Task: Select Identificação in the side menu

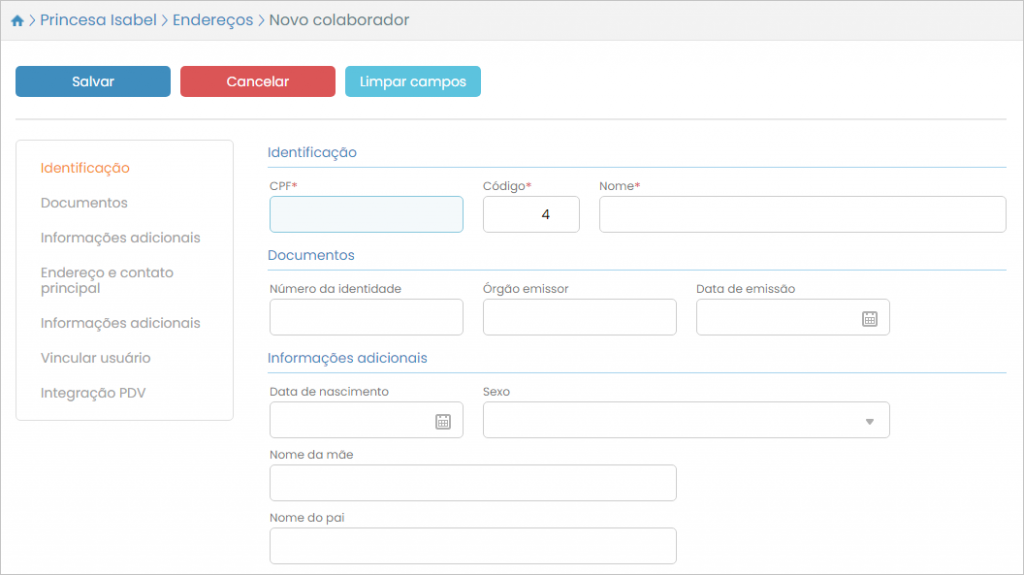Action: (85, 168)
